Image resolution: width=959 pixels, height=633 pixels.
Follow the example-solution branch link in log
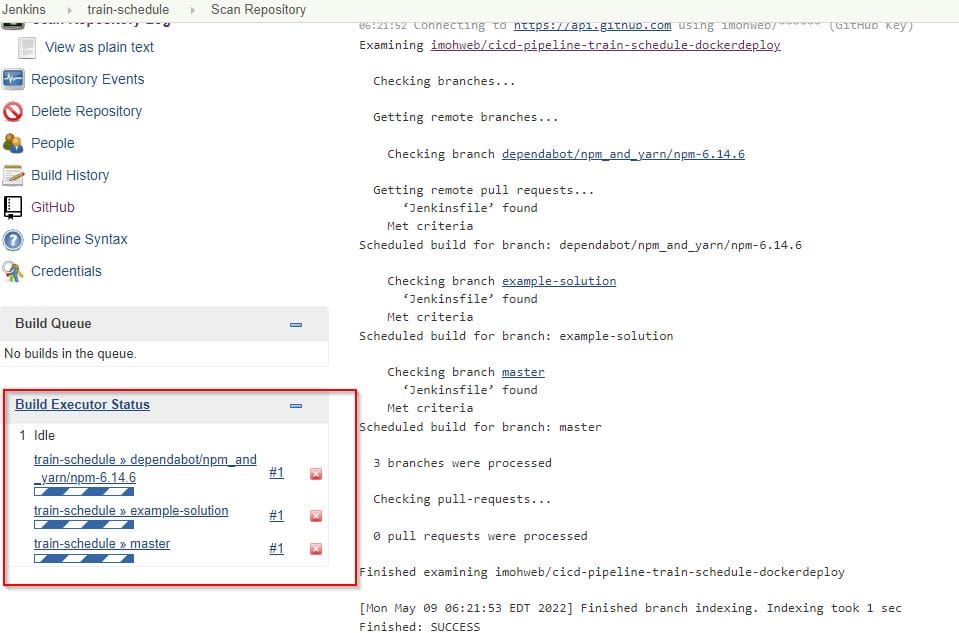pyautogui.click(x=559, y=281)
